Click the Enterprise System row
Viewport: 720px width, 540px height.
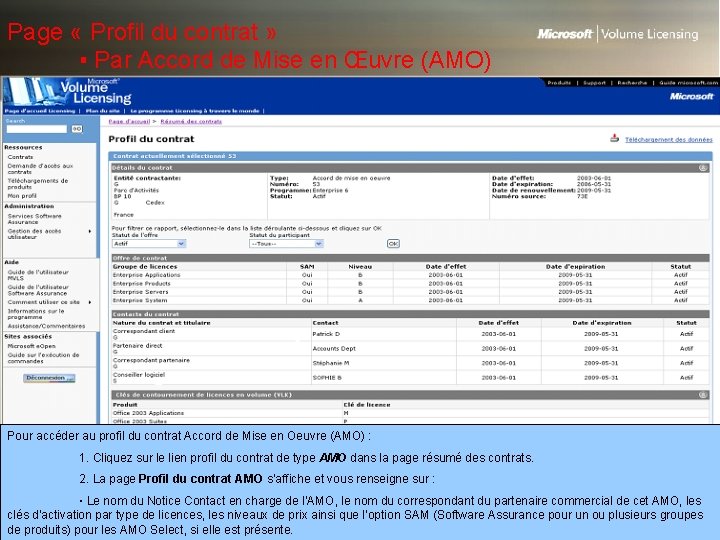click(x=410, y=300)
